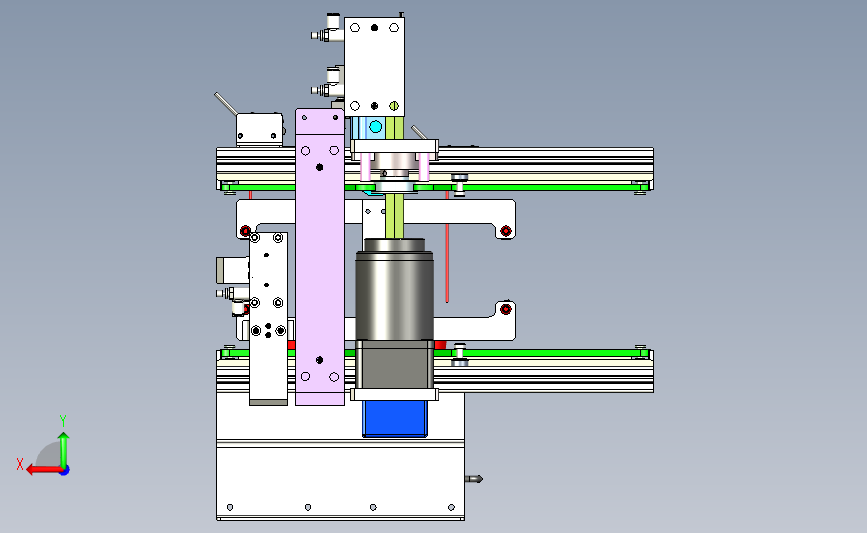The width and height of the screenshot is (867, 533).
Task: Click the red bolt on lower right bracket
Action: pyautogui.click(x=505, y=309)
